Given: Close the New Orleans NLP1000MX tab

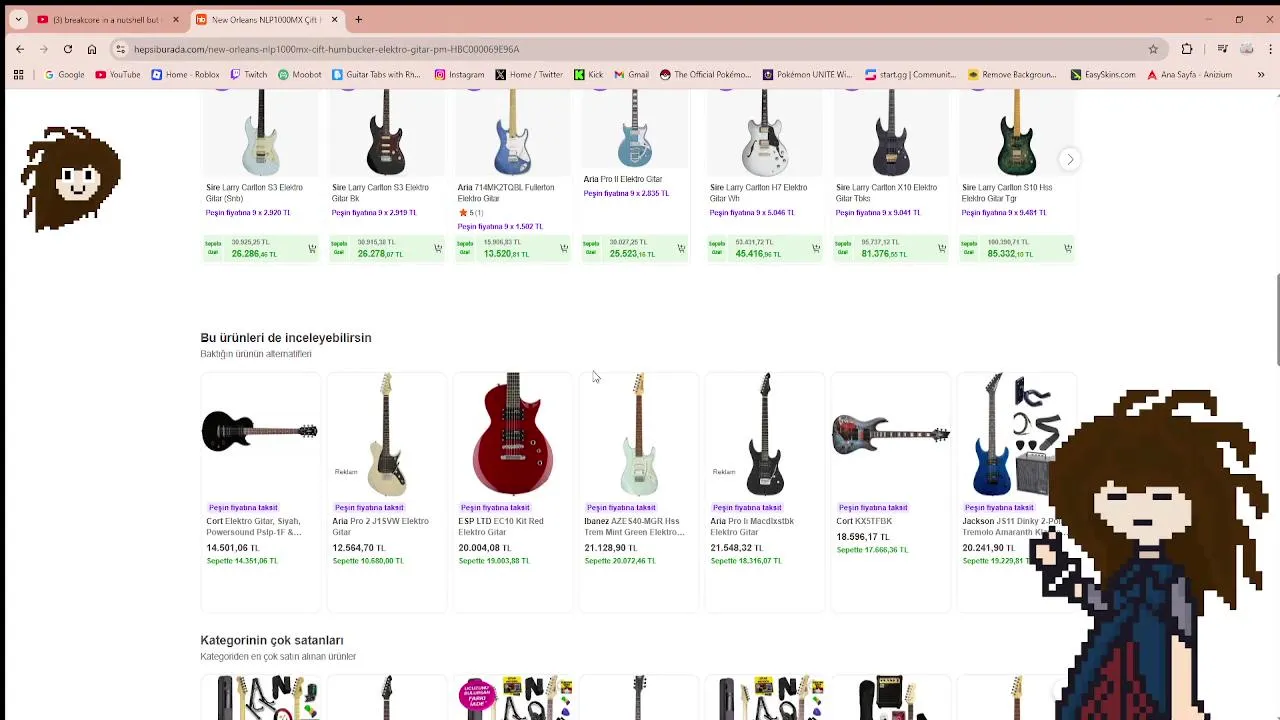Looking at the screenshot, I should click(x=334, y=19).
